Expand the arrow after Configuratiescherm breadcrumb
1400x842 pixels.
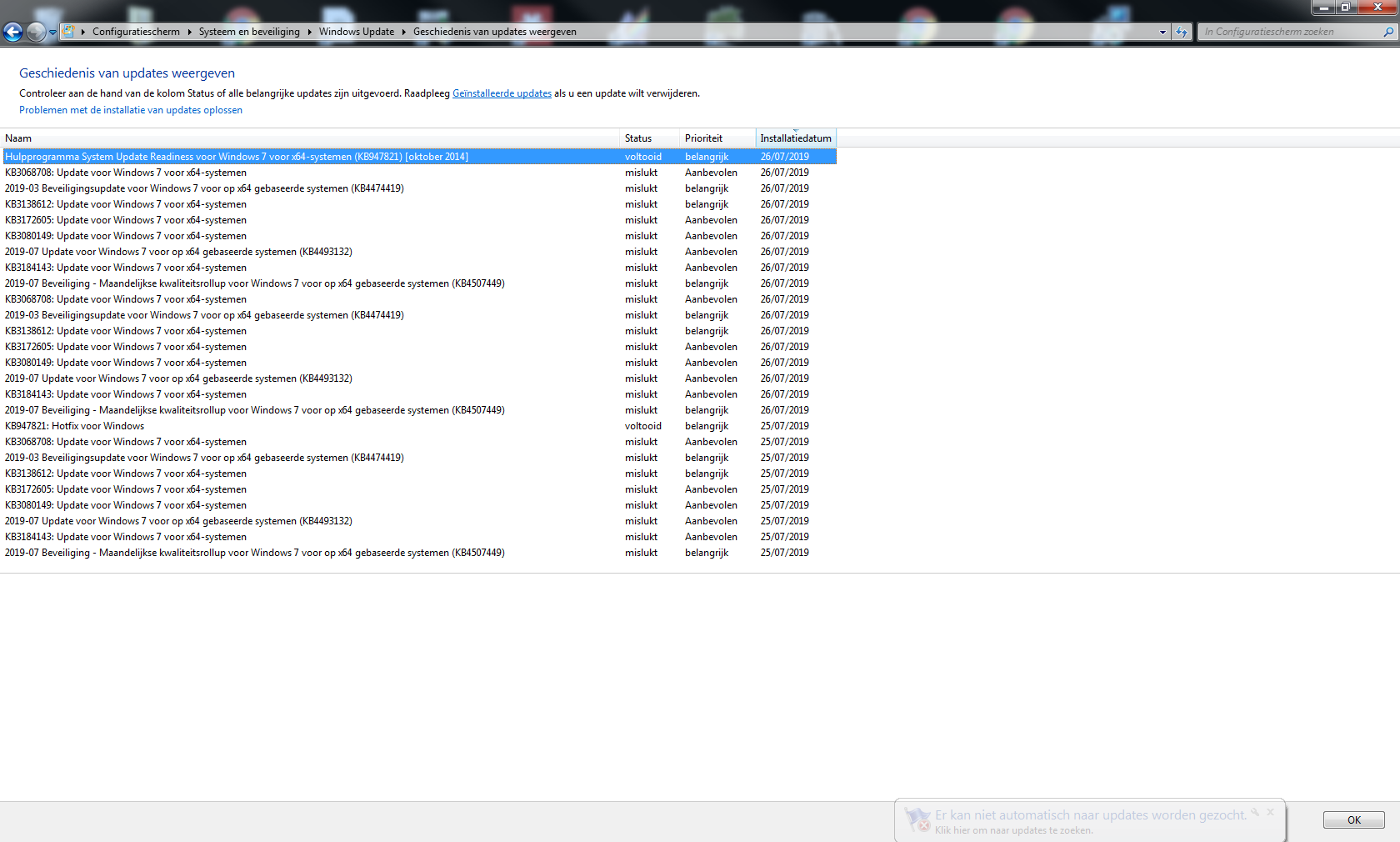189,32
